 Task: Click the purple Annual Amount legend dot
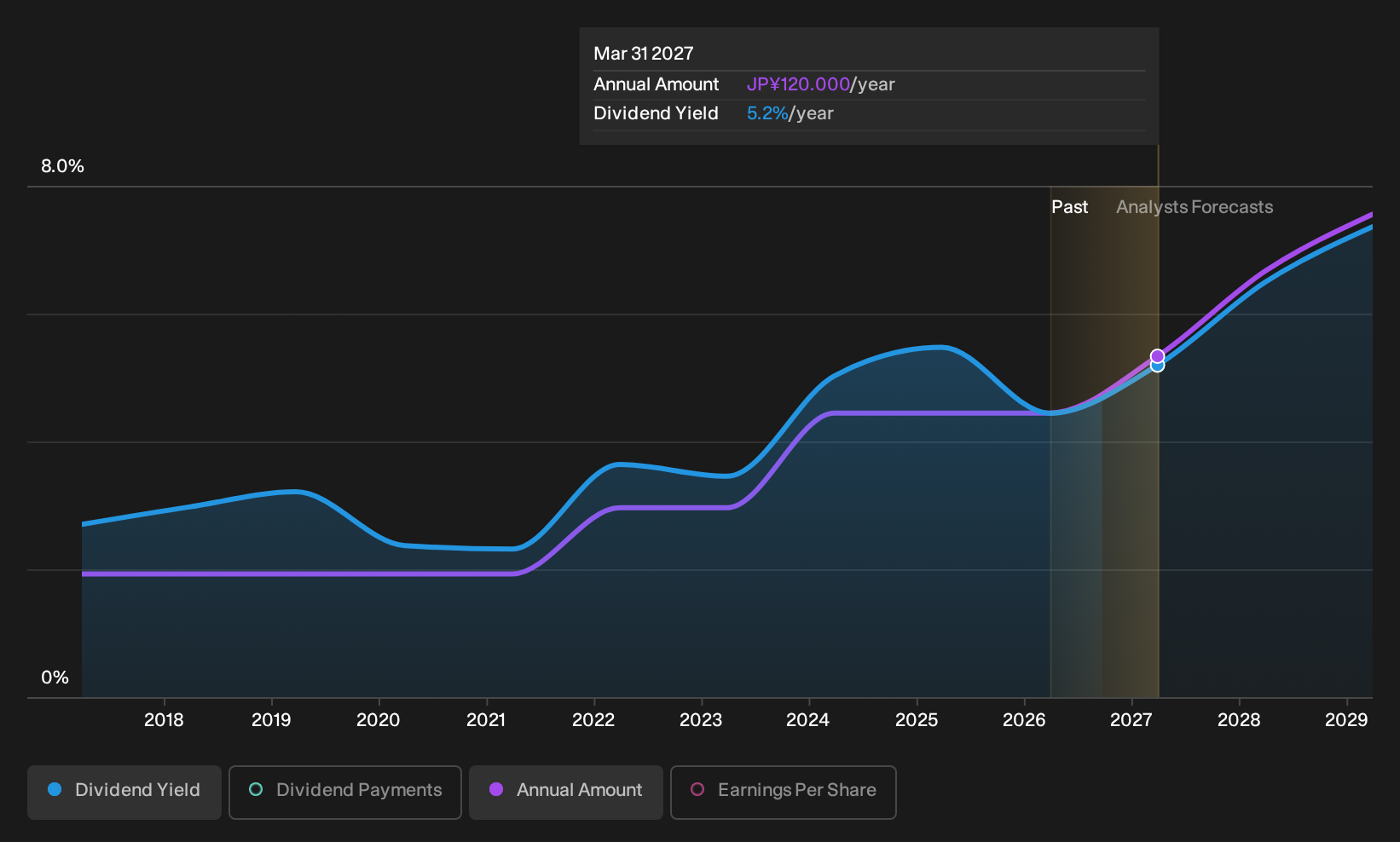496,789
